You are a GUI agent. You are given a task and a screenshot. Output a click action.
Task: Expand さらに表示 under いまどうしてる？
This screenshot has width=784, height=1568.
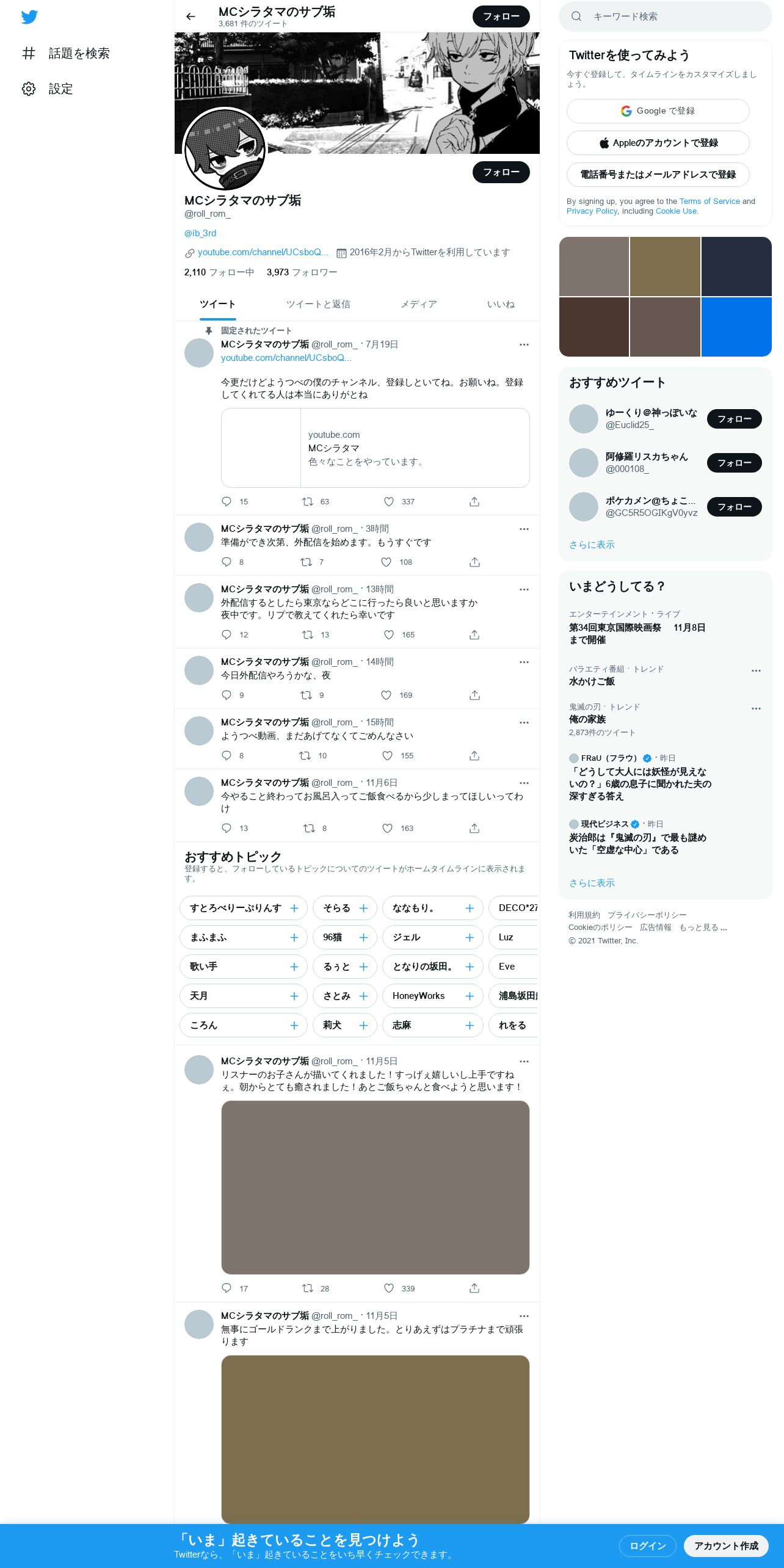pyautogui.click(x=592, y=883)
